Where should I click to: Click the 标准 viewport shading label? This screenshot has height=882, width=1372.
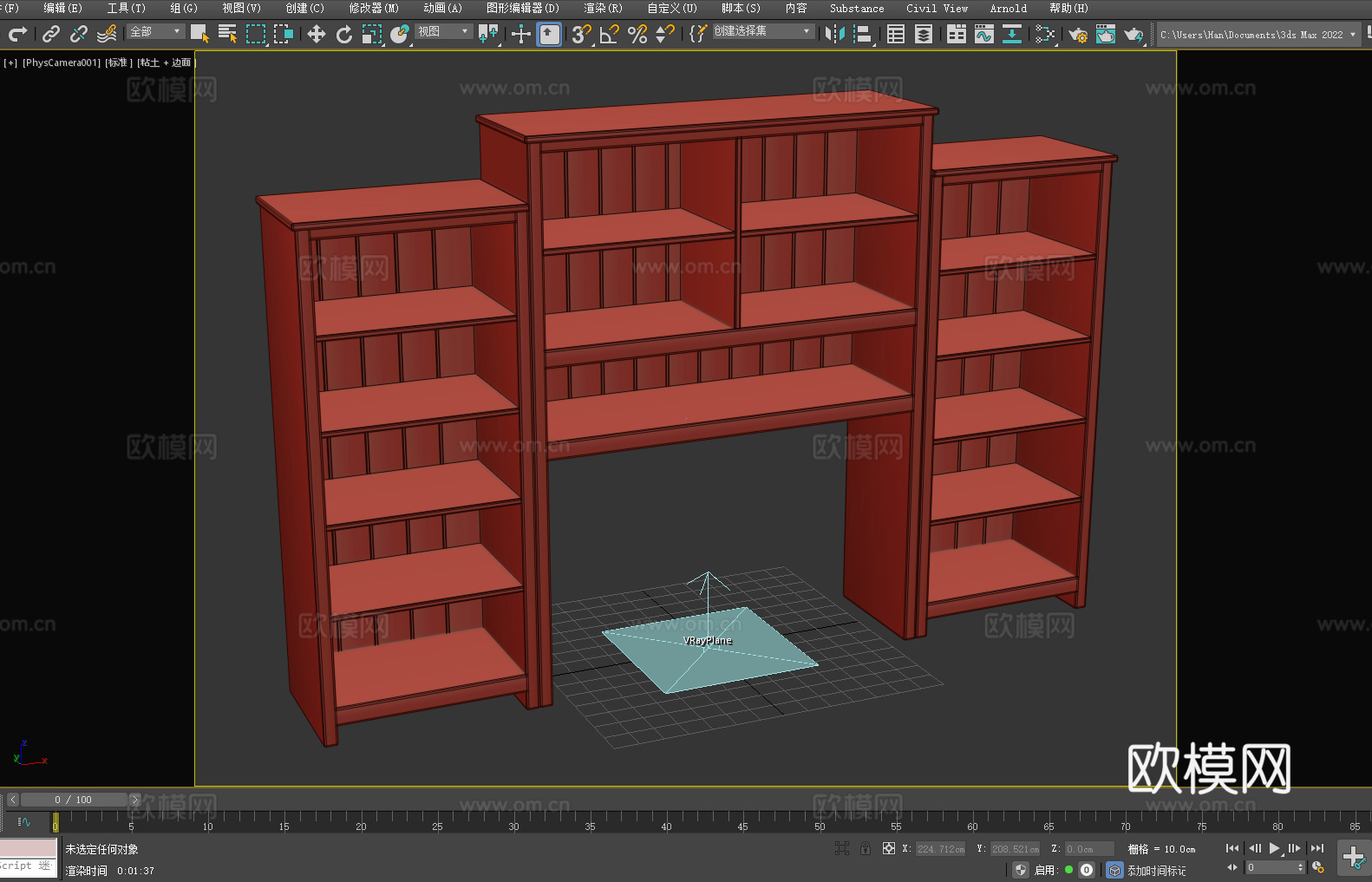tap(119, 62)
